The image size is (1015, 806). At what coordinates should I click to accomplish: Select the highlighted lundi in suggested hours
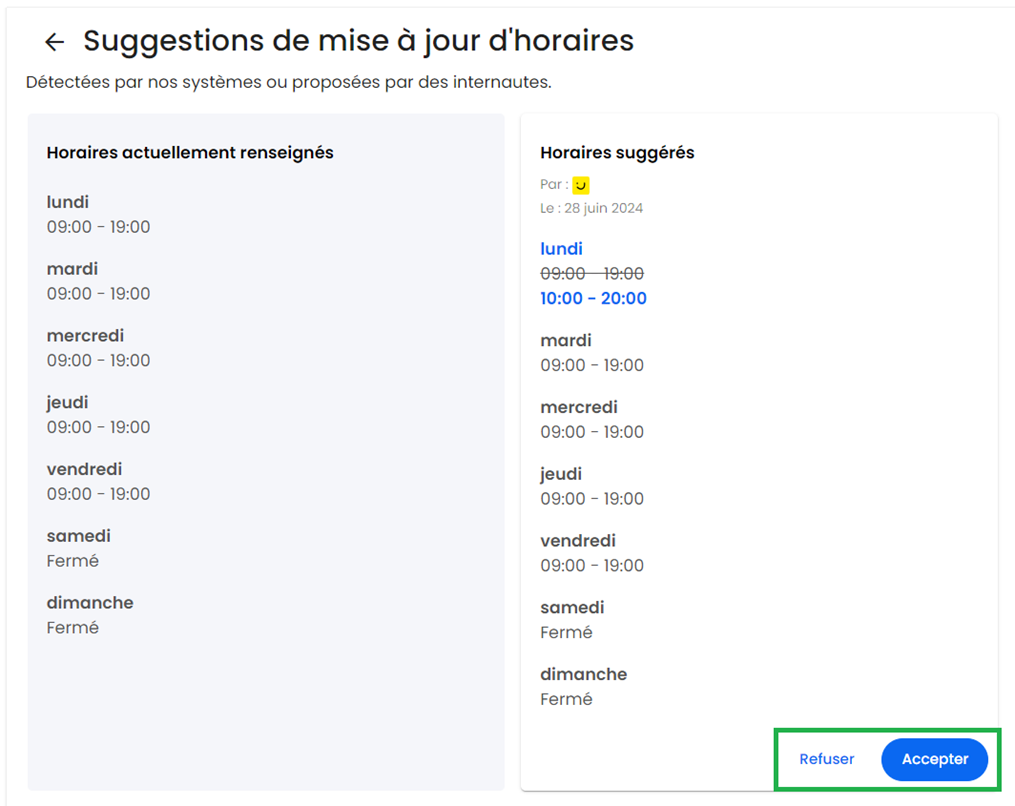(x=561, y=249)
